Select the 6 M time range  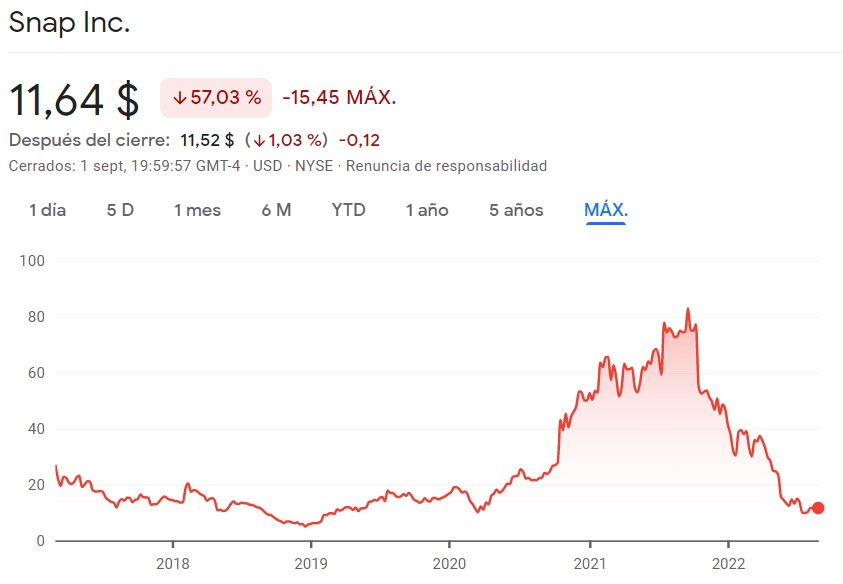(x=276, y=210)
